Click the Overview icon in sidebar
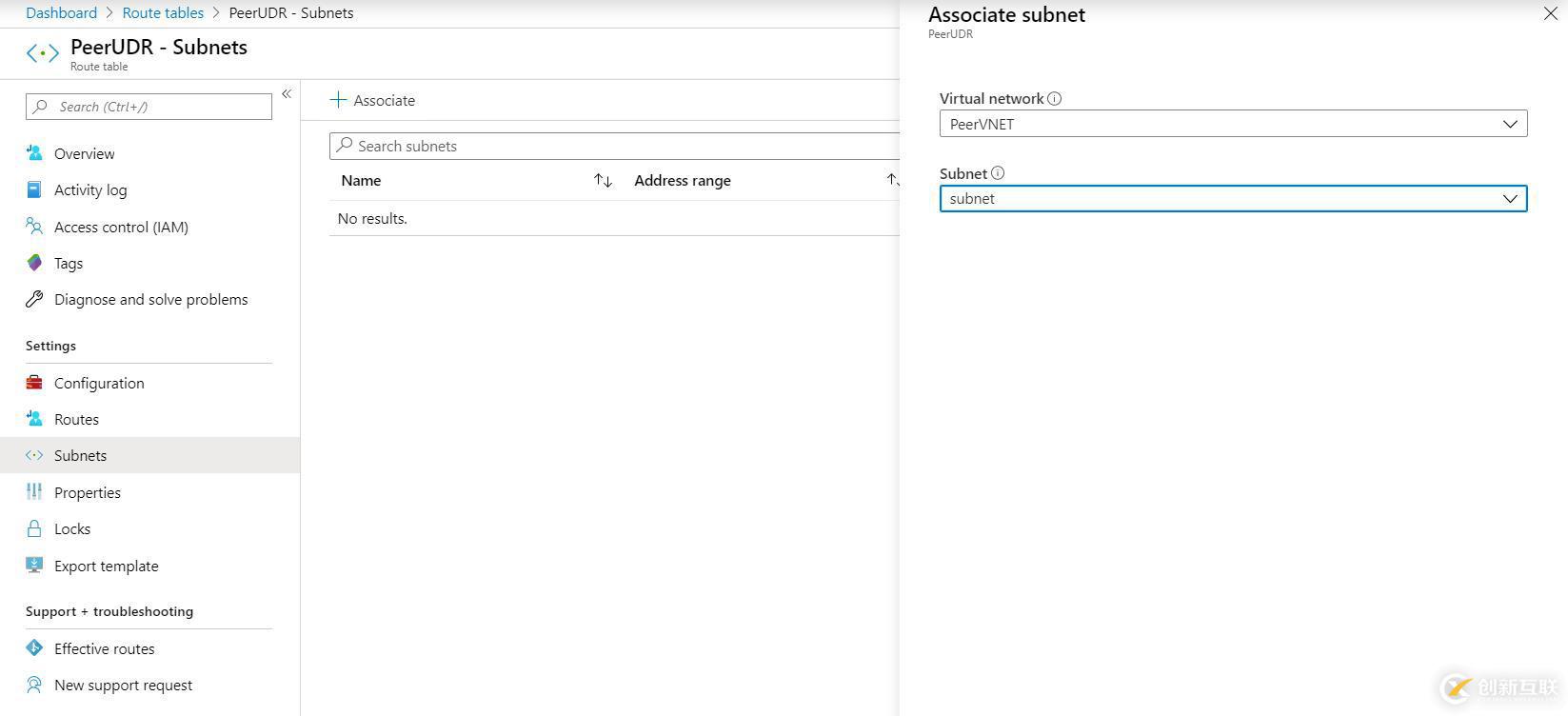 pos(34,153)
